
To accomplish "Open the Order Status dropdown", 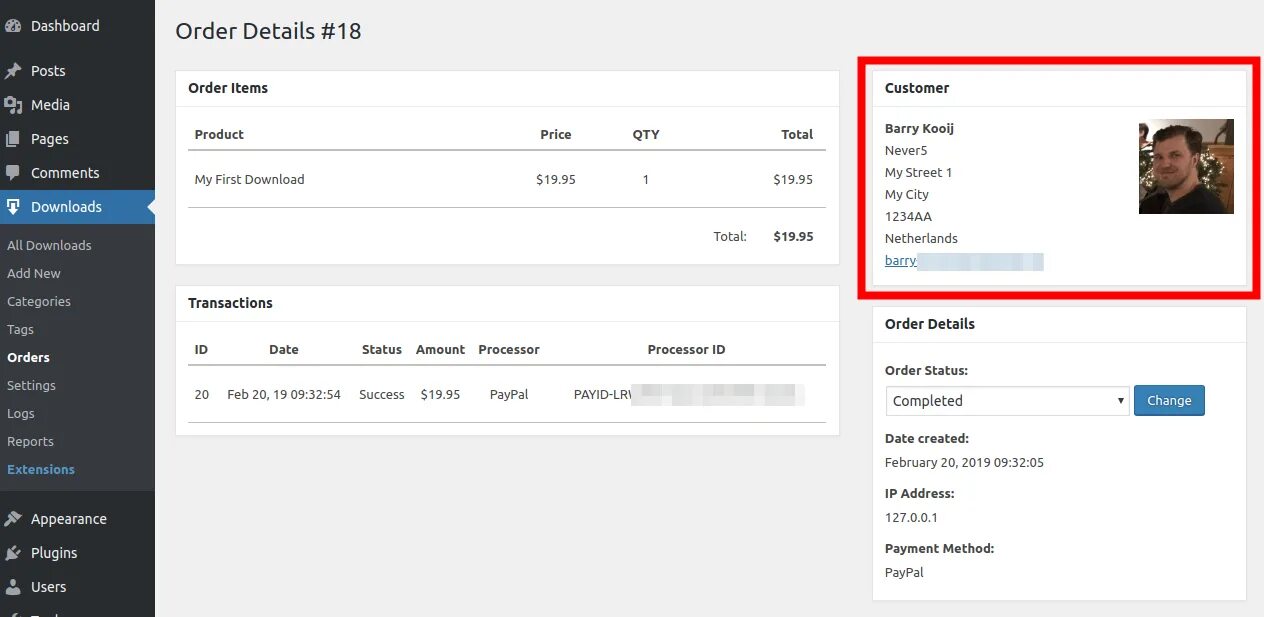I will (x=1007, y=401).
